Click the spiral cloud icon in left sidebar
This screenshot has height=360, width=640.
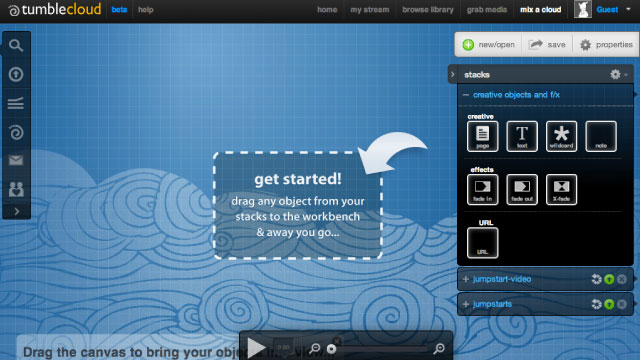click(x=16, y=132)
